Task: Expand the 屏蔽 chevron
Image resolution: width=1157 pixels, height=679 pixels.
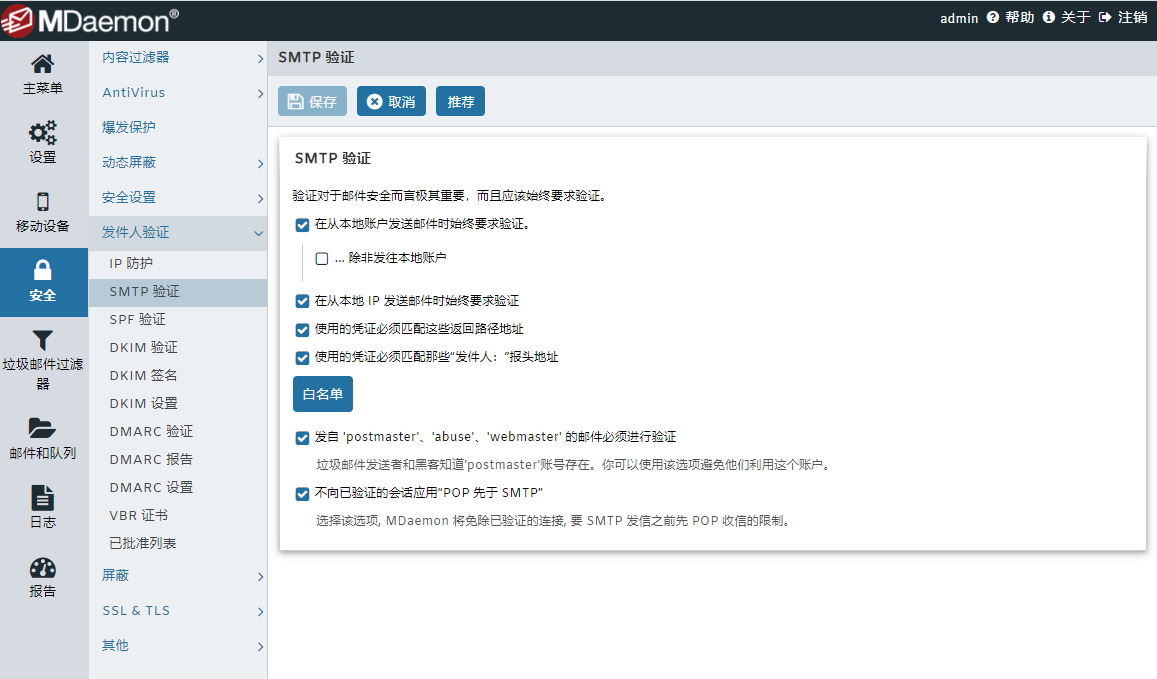Action: [260, 576]
